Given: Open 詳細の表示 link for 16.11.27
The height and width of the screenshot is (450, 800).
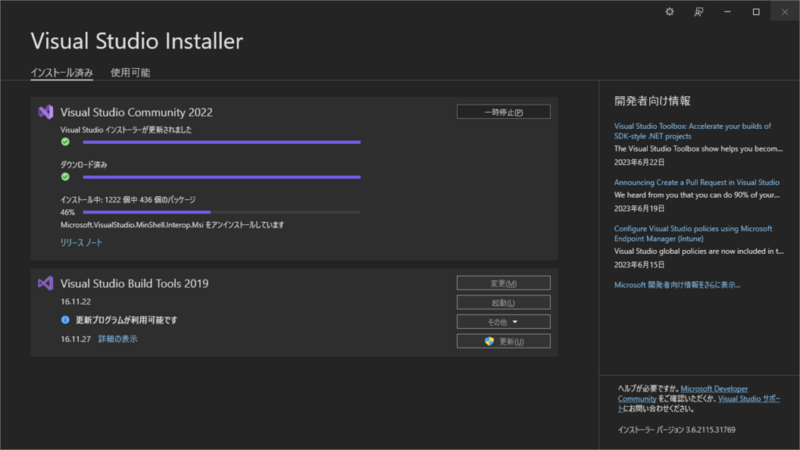Looking at the screenshot, I should point(118,339).
